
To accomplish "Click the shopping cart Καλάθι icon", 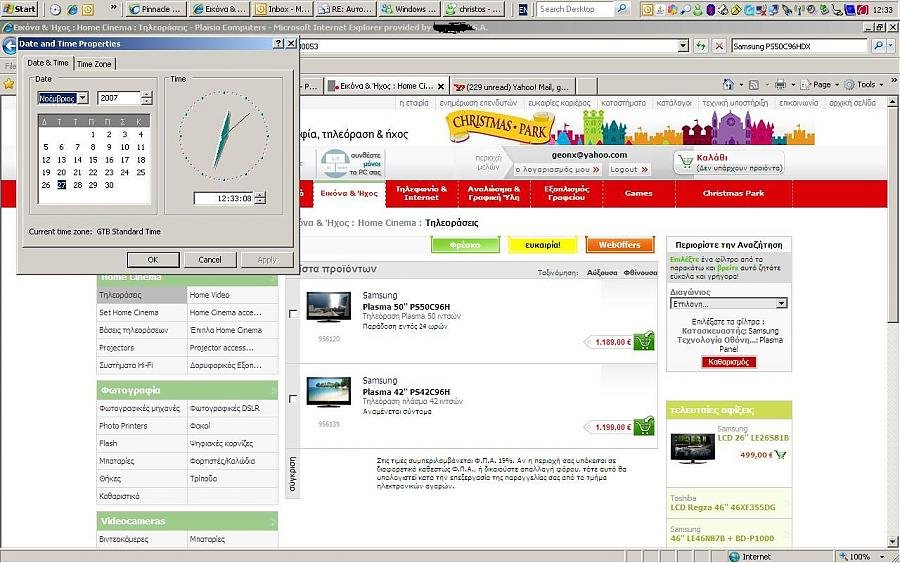I will 686,161.
